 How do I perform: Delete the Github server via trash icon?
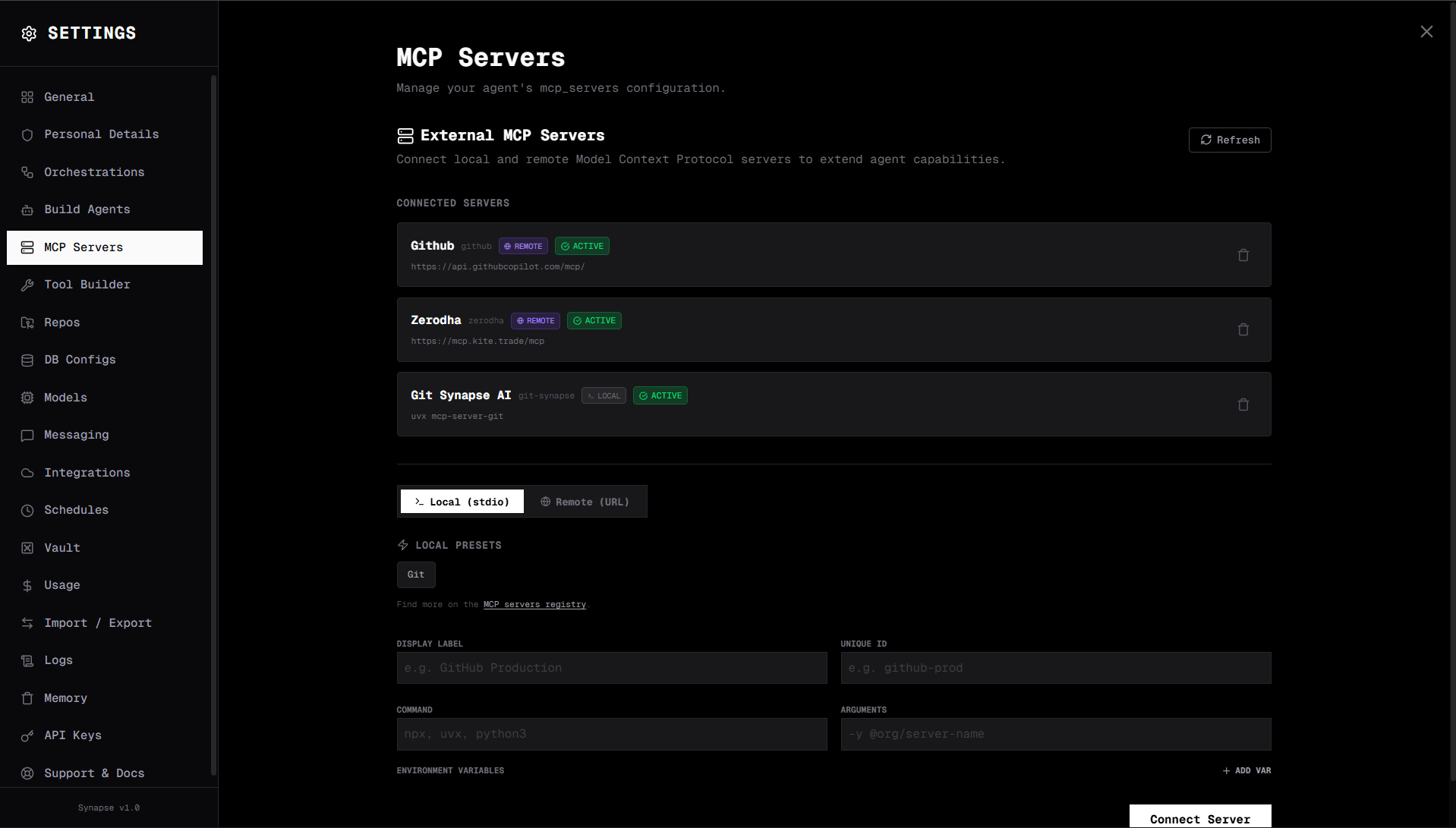pos(1243,255)
